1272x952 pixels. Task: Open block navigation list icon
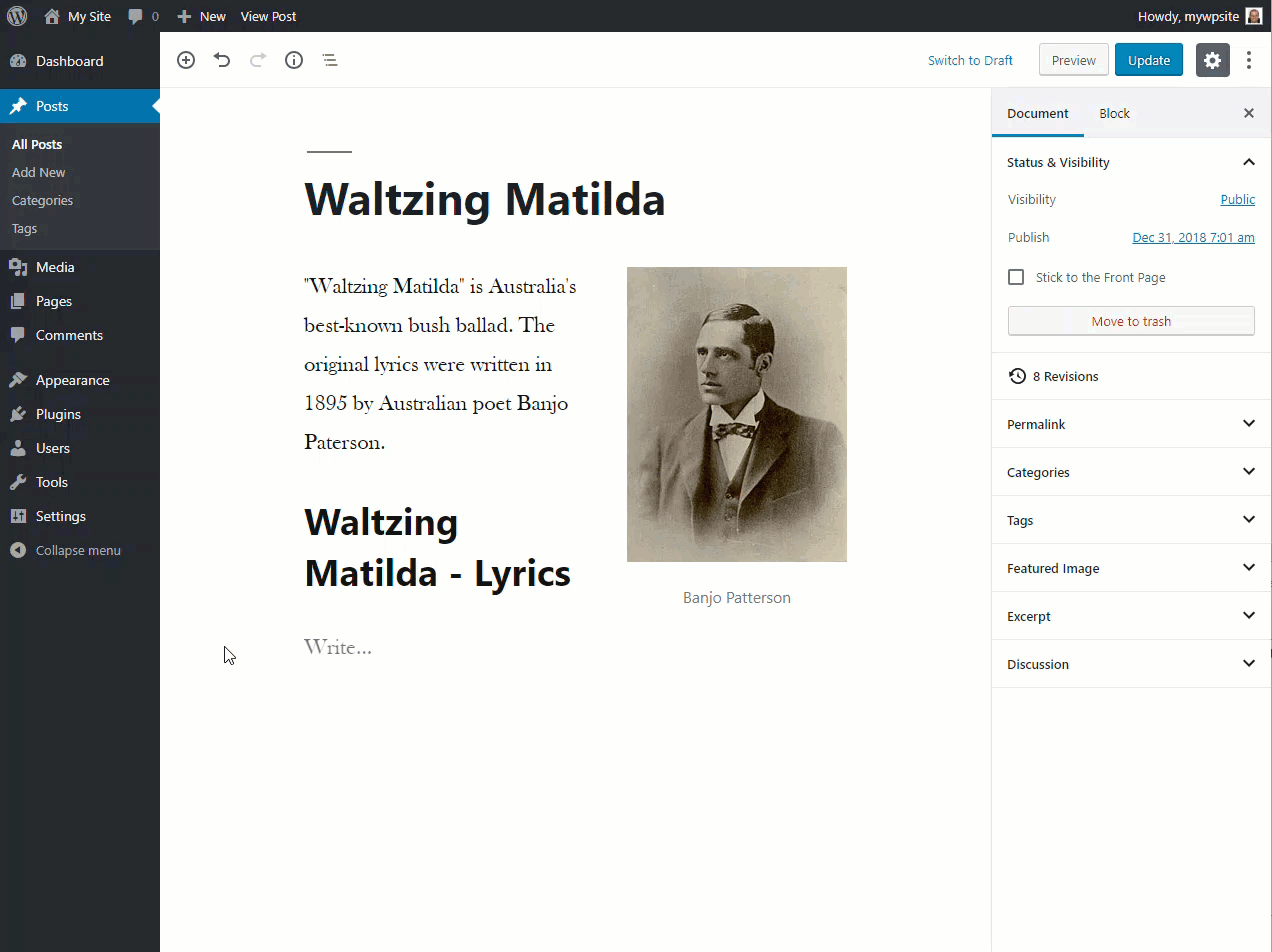(x=330, y=60)
